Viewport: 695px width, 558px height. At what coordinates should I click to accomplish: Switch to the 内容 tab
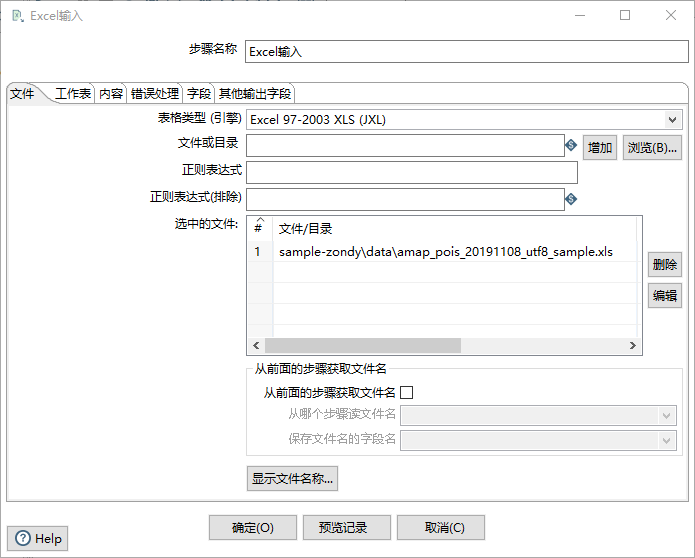click(x=111, y=94)
